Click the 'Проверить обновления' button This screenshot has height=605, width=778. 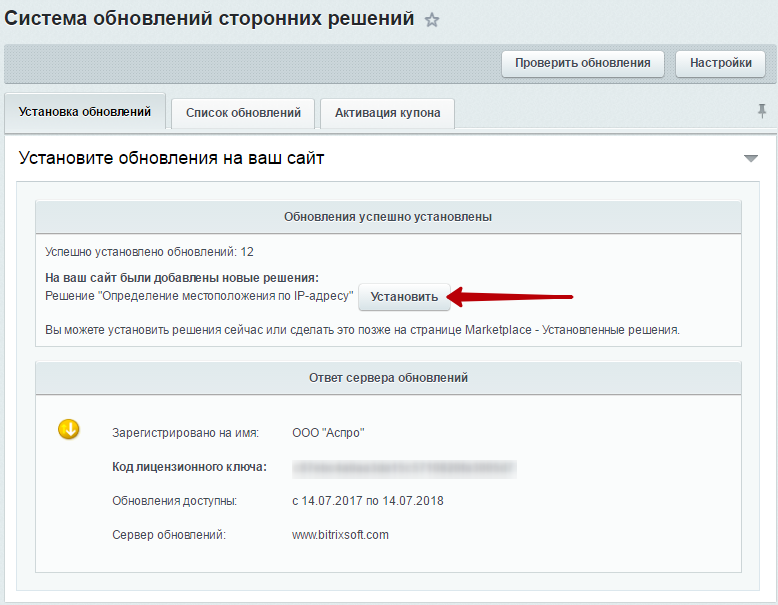click(583, 63)
